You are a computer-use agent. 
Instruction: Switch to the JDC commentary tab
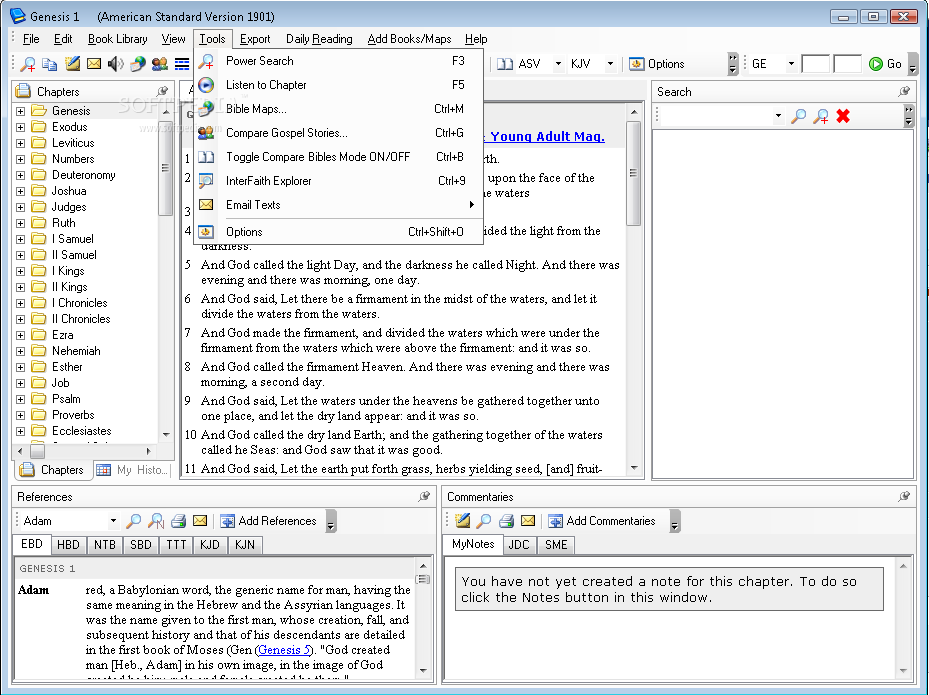pyautogui.click(x=519, y=545)
